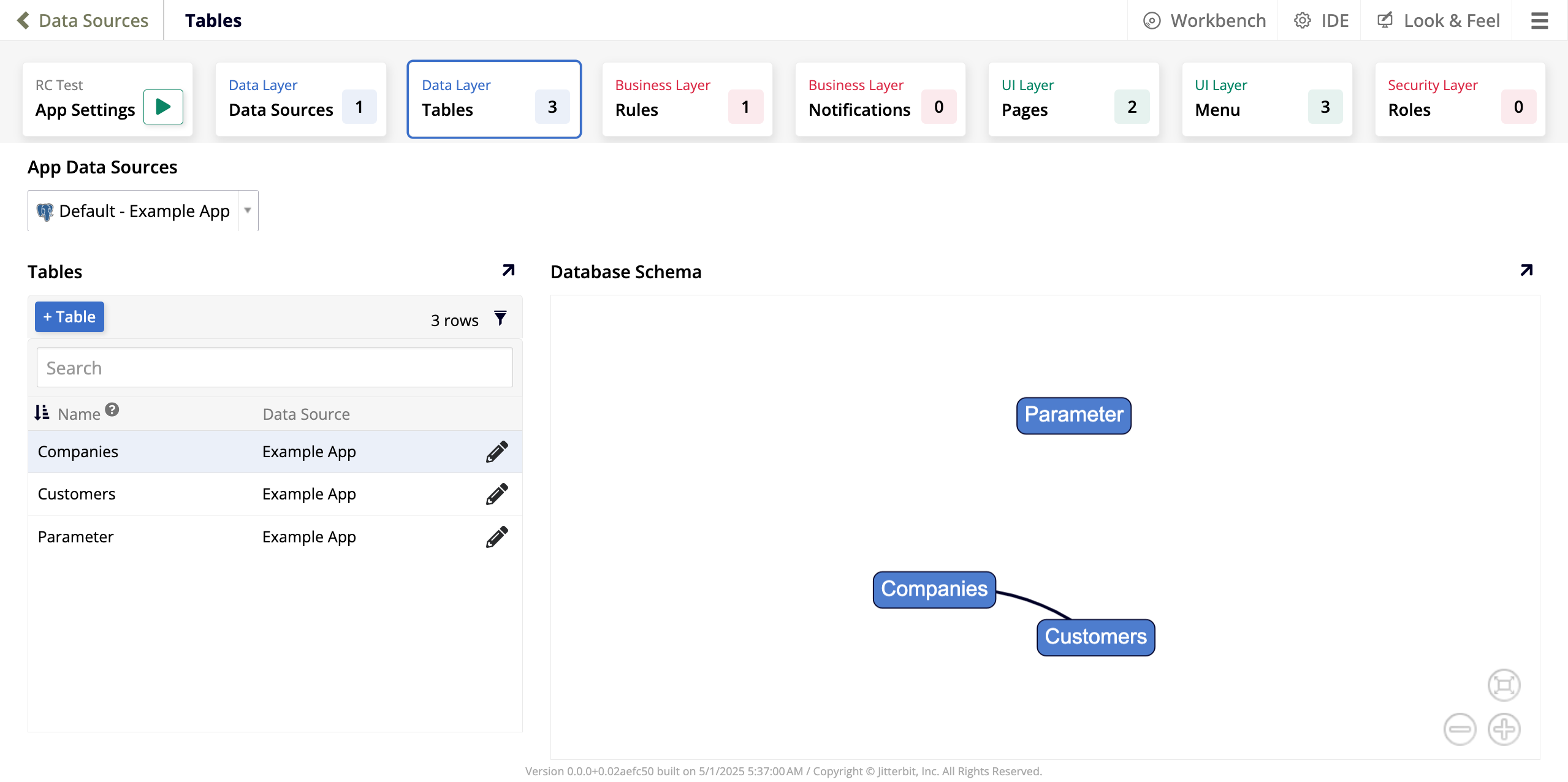1568x782 pixels.
Task: Open the hamburger menu
Action: (x=1539, y=21)
